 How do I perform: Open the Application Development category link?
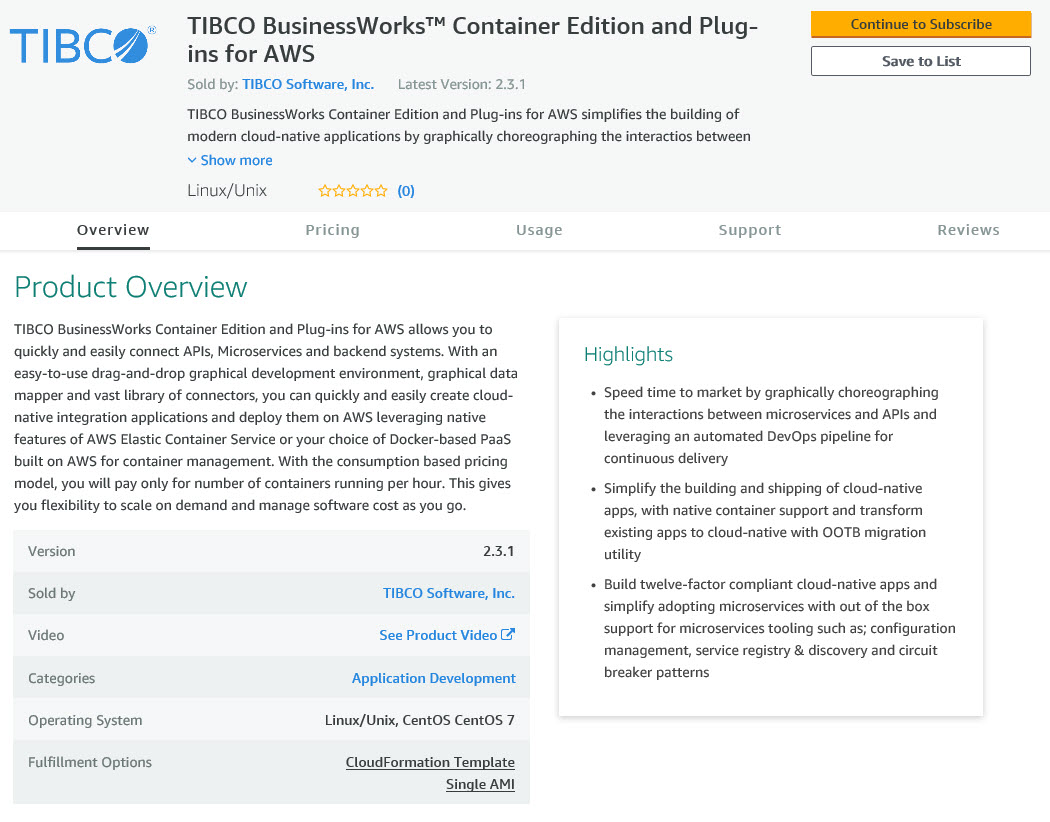pos(434,678)
